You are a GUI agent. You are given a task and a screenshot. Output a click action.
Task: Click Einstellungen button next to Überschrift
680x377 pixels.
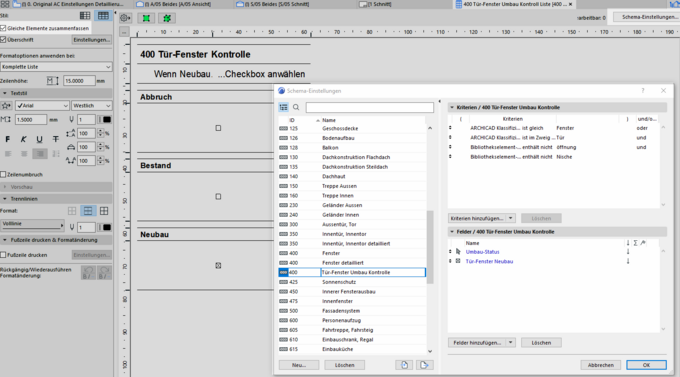[x=92, y=39]
